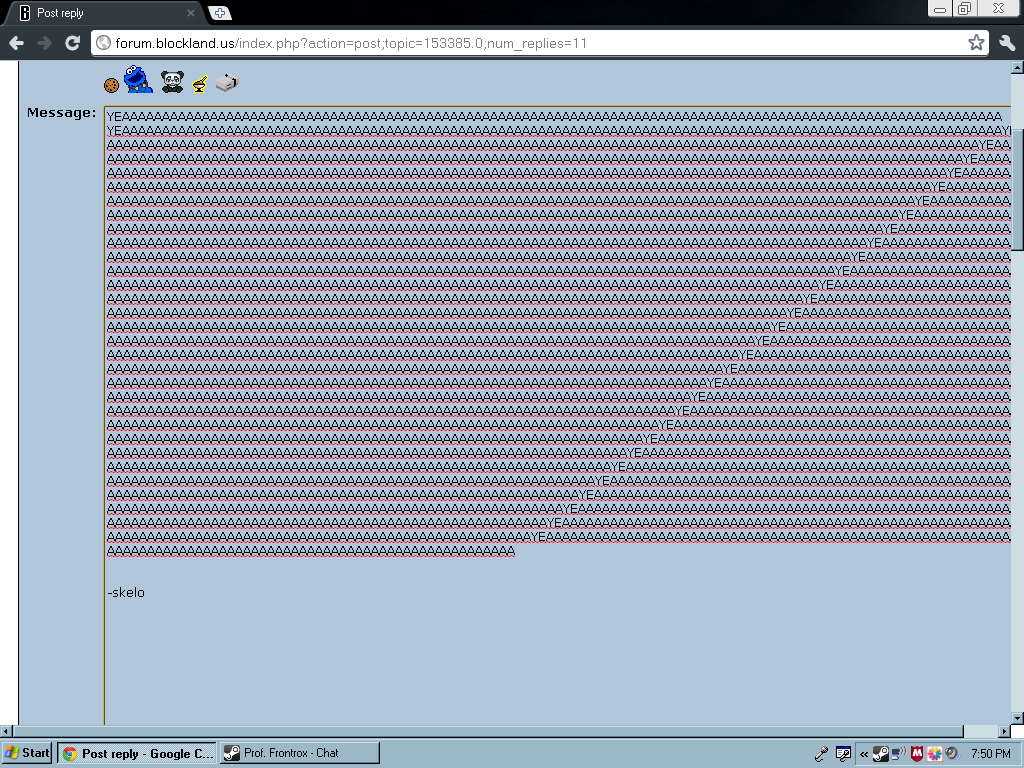Insert the Cookie Monster smiley

pos(139,80)
